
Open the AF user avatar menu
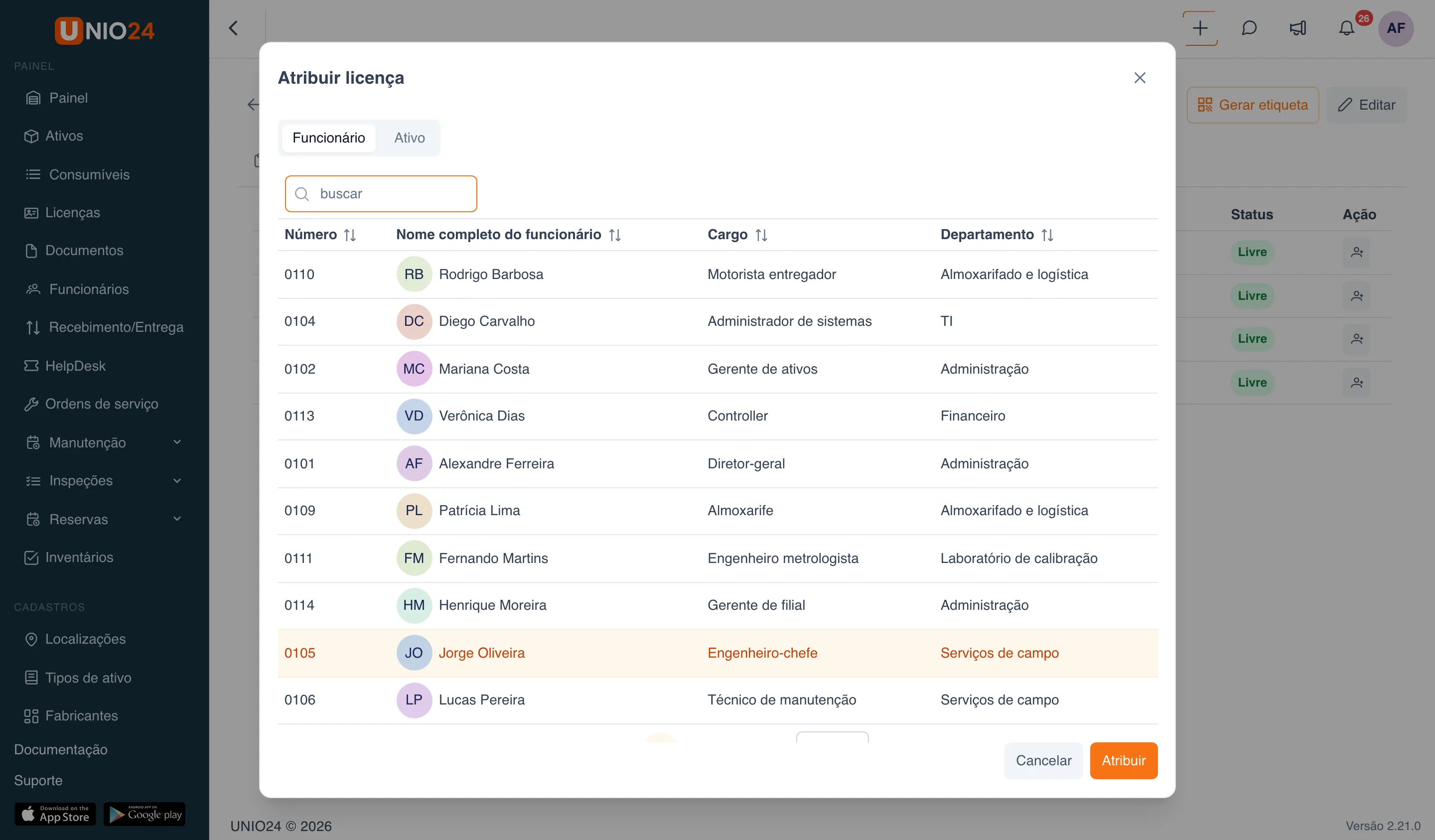tap(1396, 28)
